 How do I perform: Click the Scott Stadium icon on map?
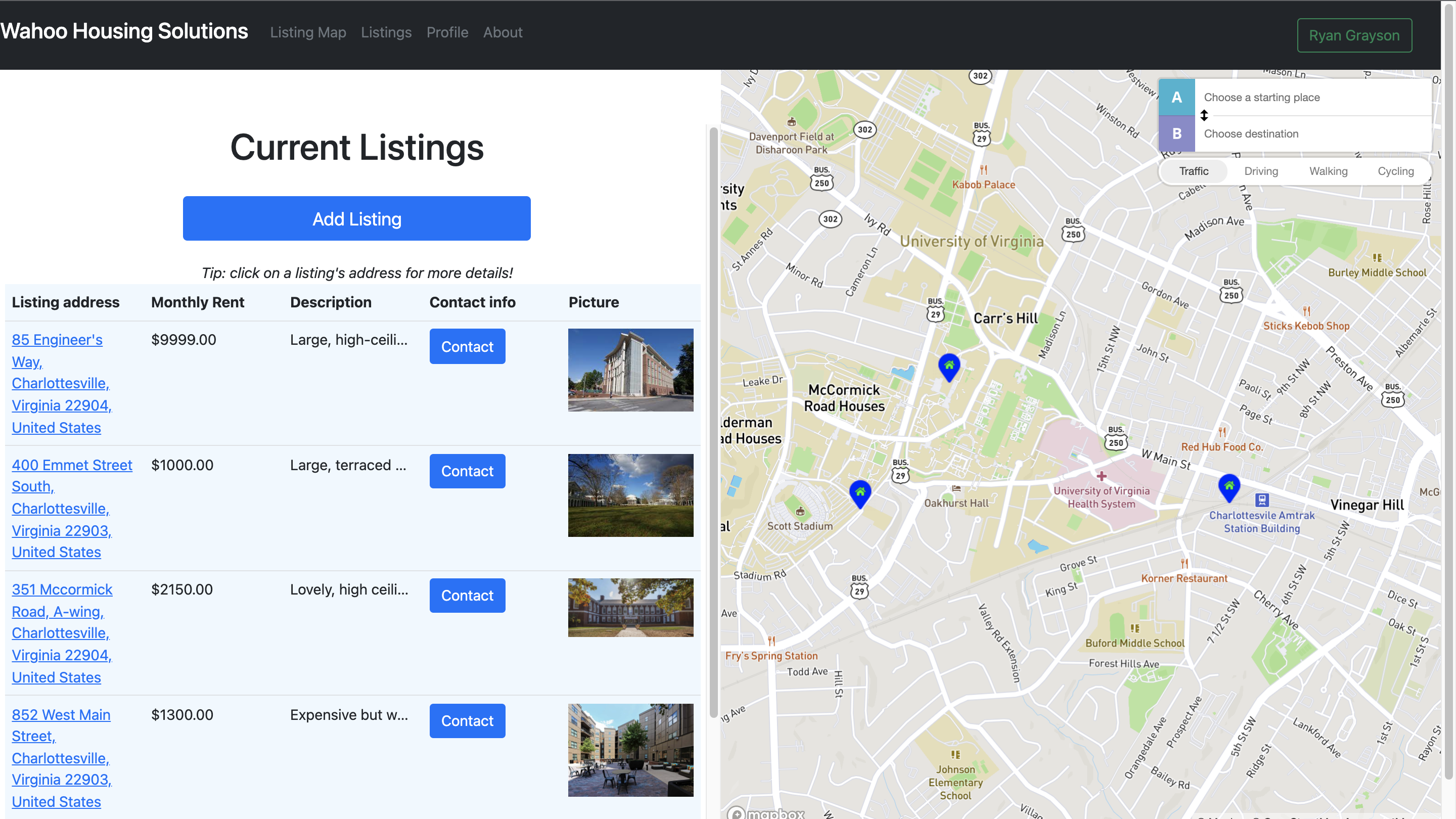tap(800, 512)
